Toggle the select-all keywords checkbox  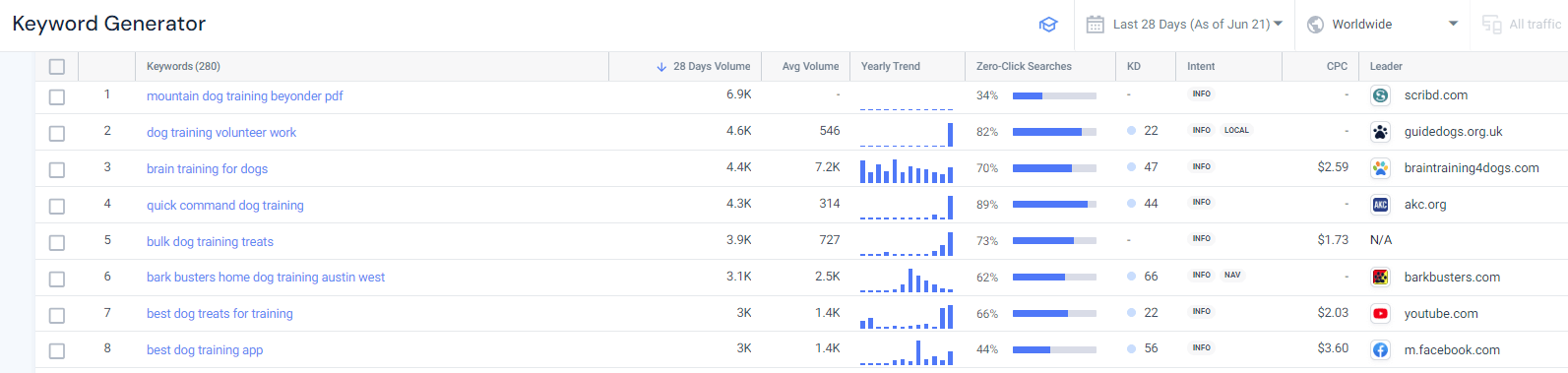(57, 67)
